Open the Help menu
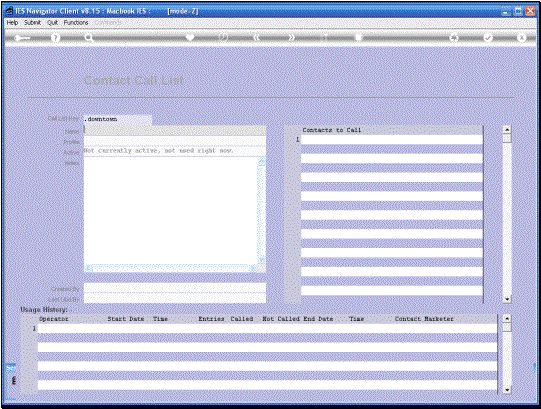The height and width of the screenshot is (409, 541). coord(12,22)
